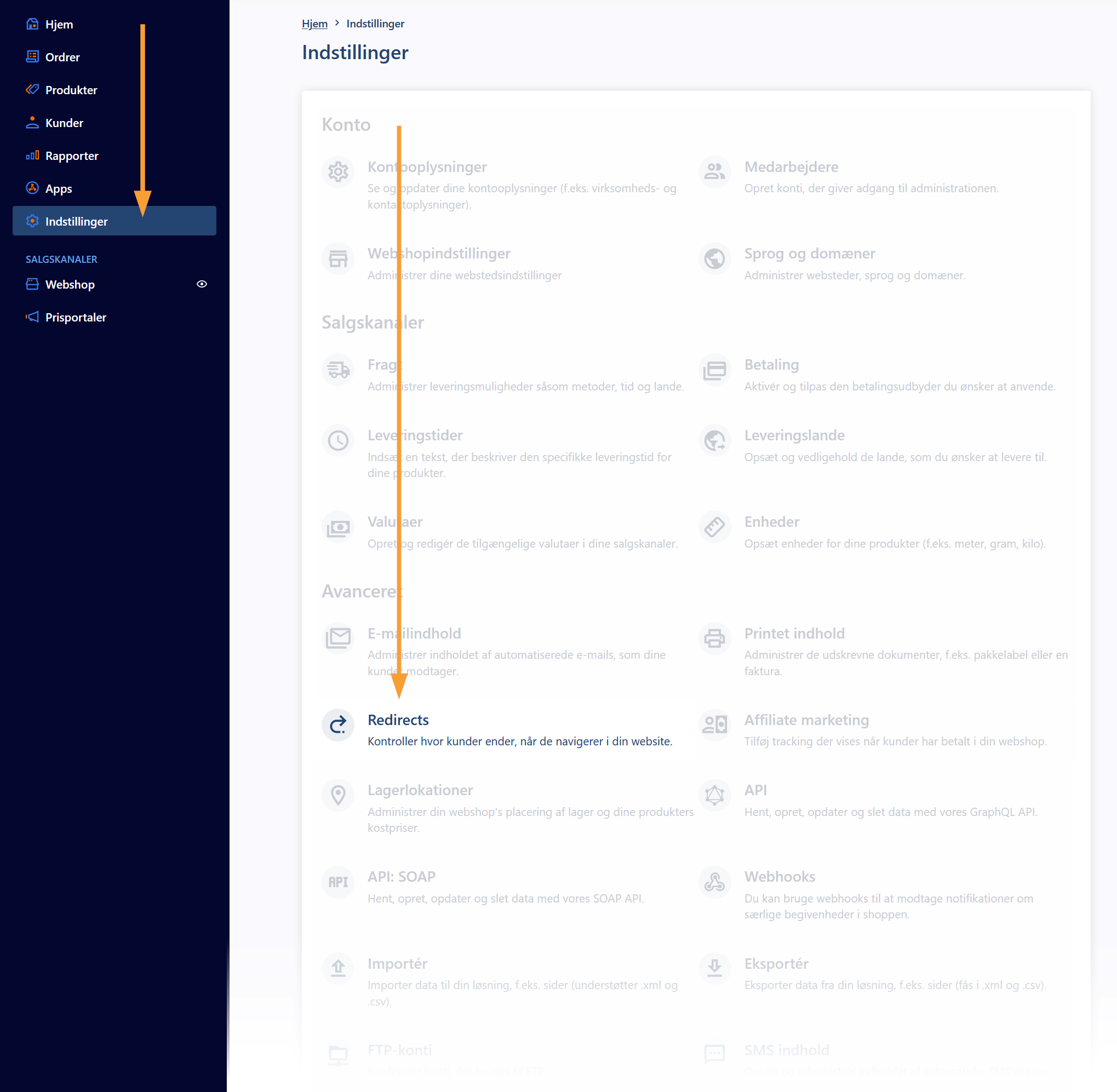Click the Rapporter bar chart icon
Viewport: 1117px width, 1092px height.
click(x=33, y=155)
